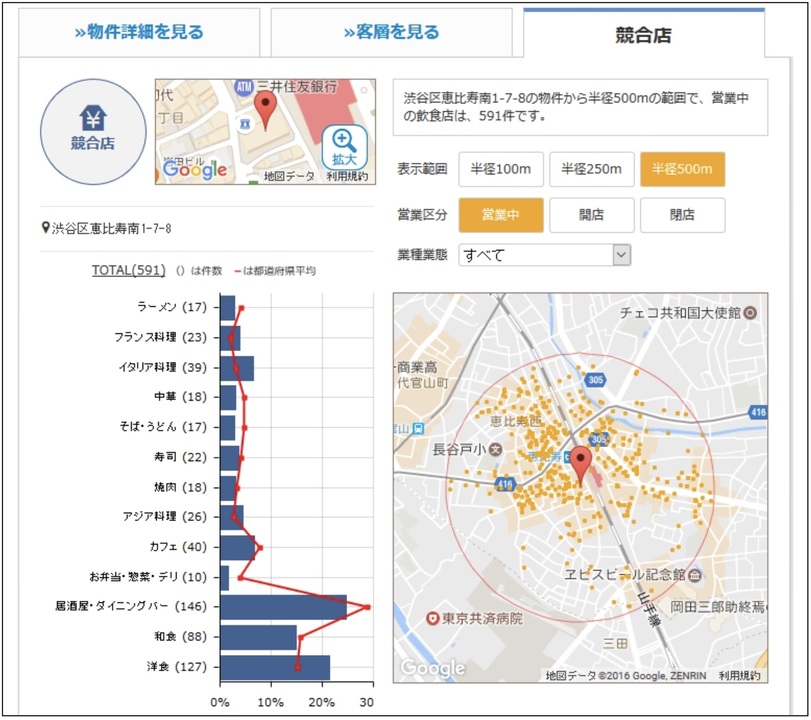Click the 渋谷区恵比寿南1-7-8 address text

coord(111,228)
